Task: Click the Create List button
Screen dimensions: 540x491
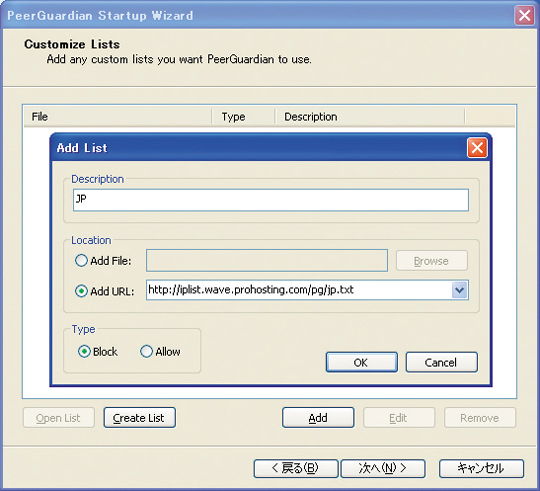Action: pyautogui.click(x=139, y=418)
